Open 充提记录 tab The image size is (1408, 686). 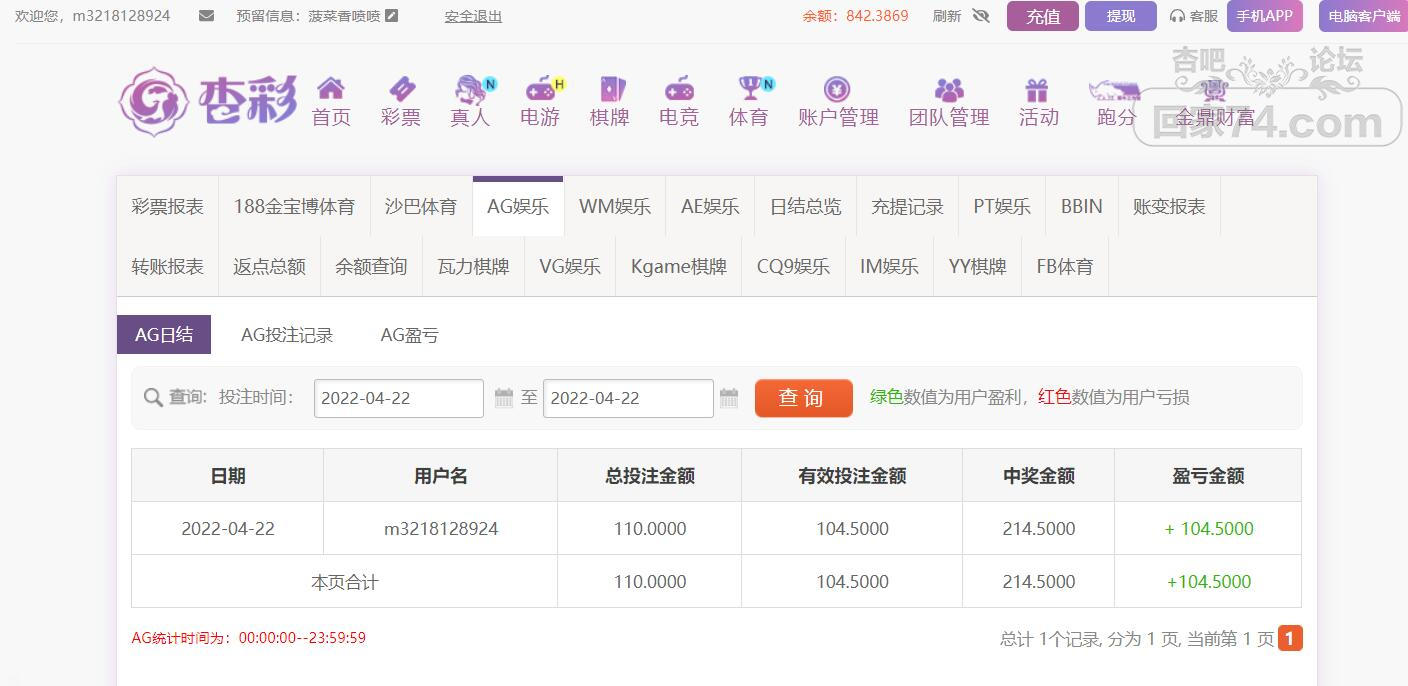point(908,207)
